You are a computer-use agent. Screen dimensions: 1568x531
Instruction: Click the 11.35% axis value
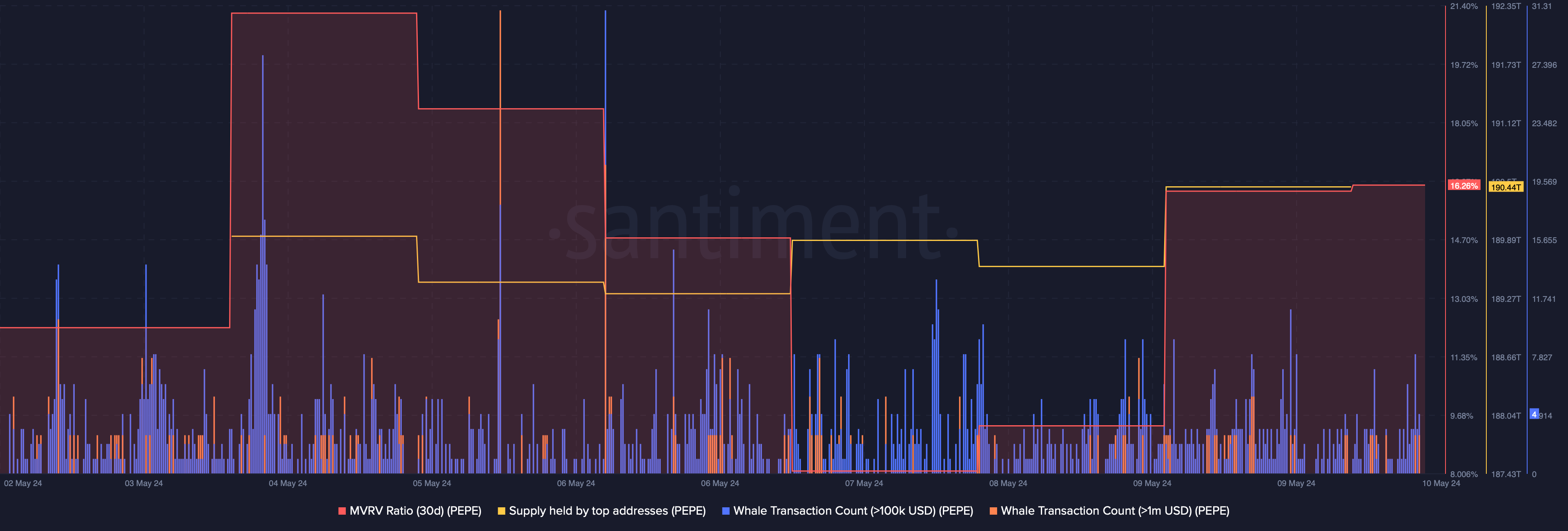1463,357
